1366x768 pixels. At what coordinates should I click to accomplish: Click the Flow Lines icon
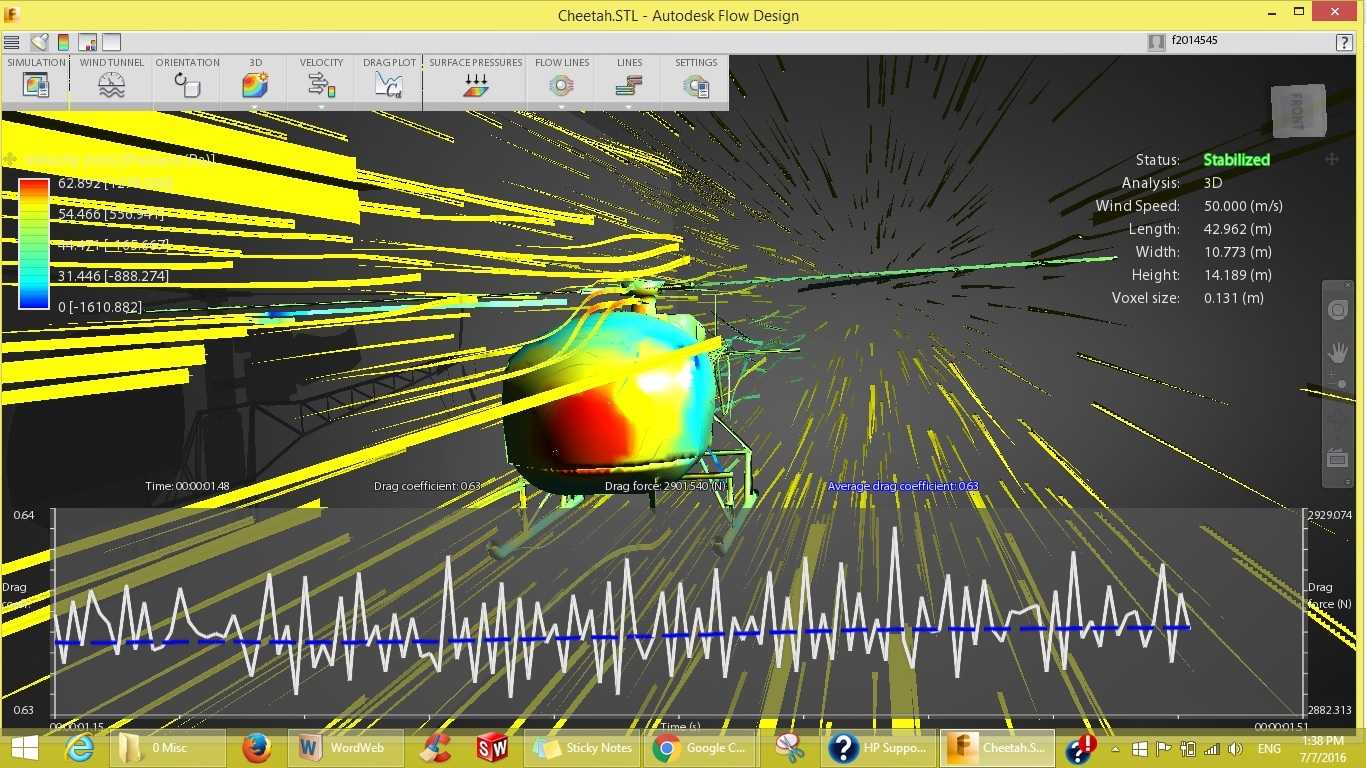(562, 85)
